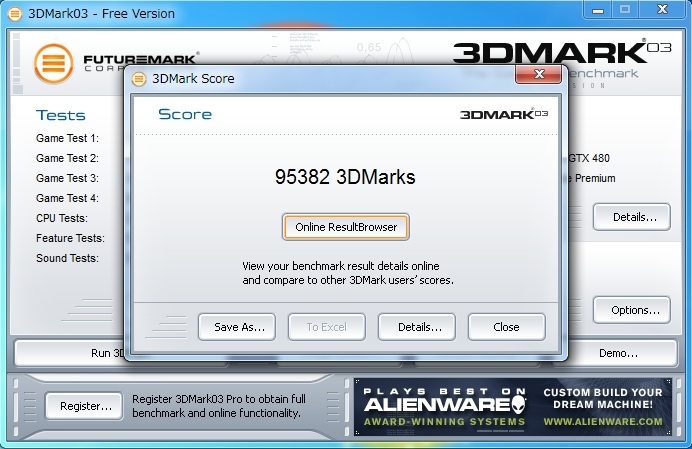
Task: Click the 3DMark03 window title bar icon
Action: point(15,14)
